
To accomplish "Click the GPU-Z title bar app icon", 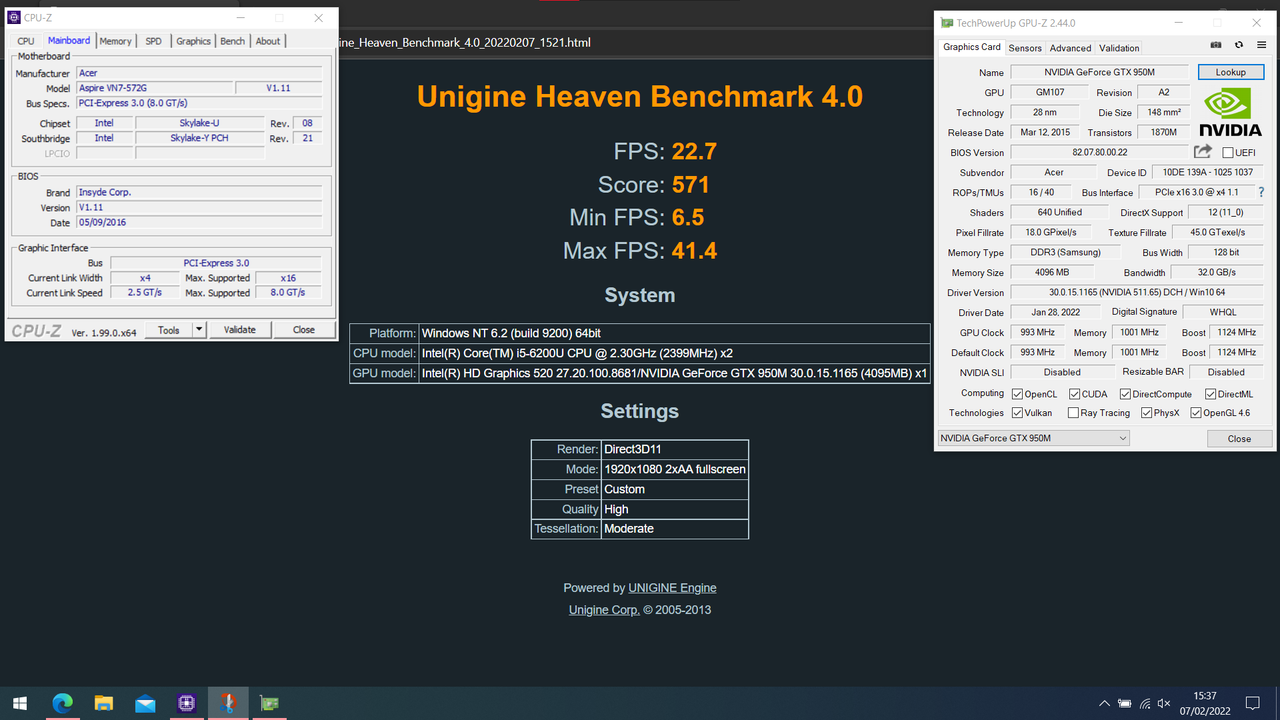I will (946, 22).
